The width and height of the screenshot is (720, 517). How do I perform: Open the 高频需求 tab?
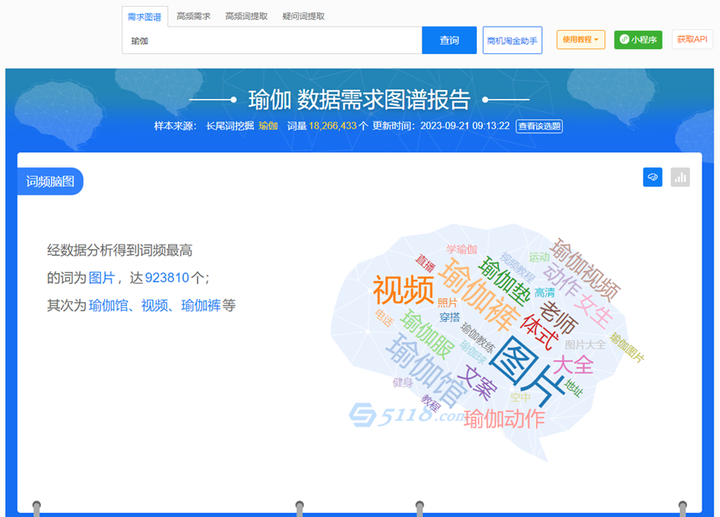(193, 17)
